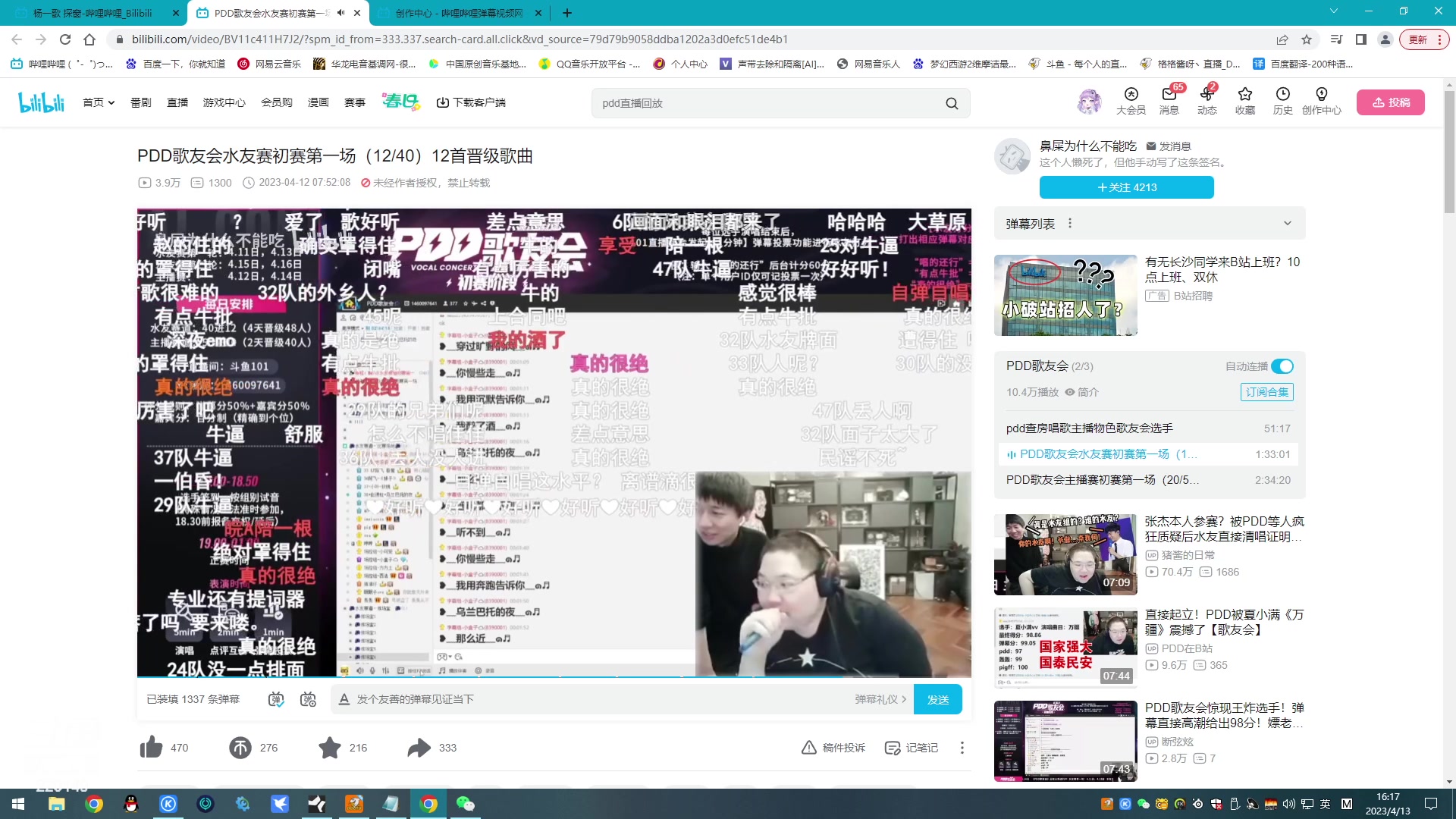Click 发消息 link next to uploader
1456x819 pixels.
1169,146
